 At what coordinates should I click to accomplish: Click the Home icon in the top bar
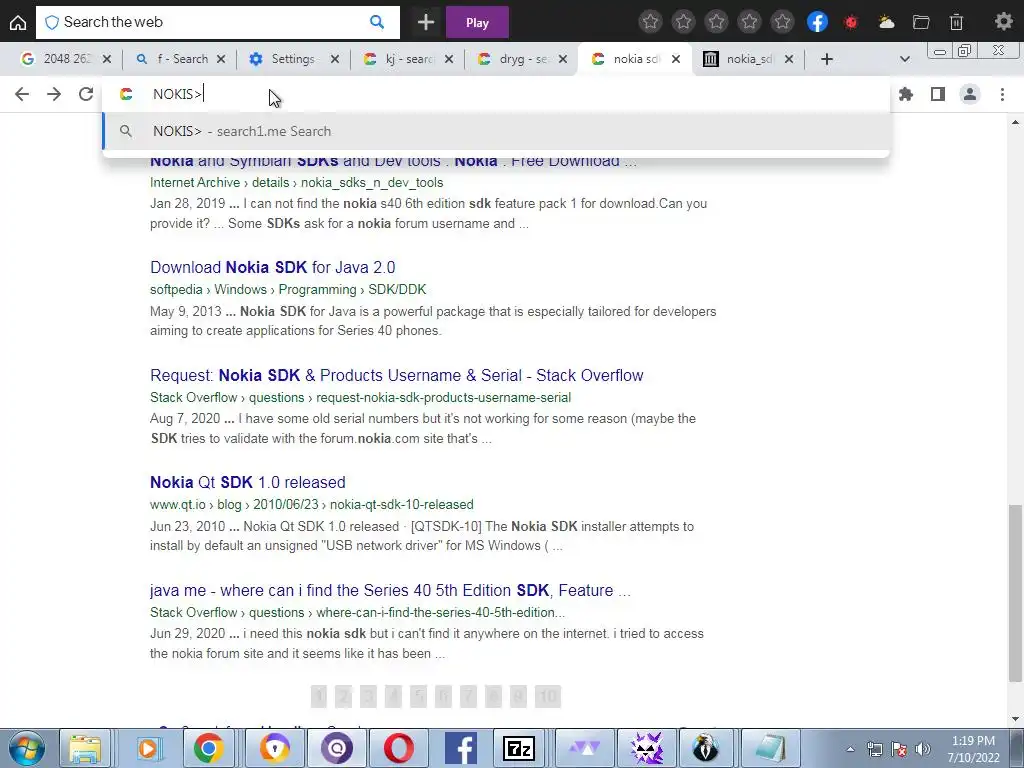(18, 22)
